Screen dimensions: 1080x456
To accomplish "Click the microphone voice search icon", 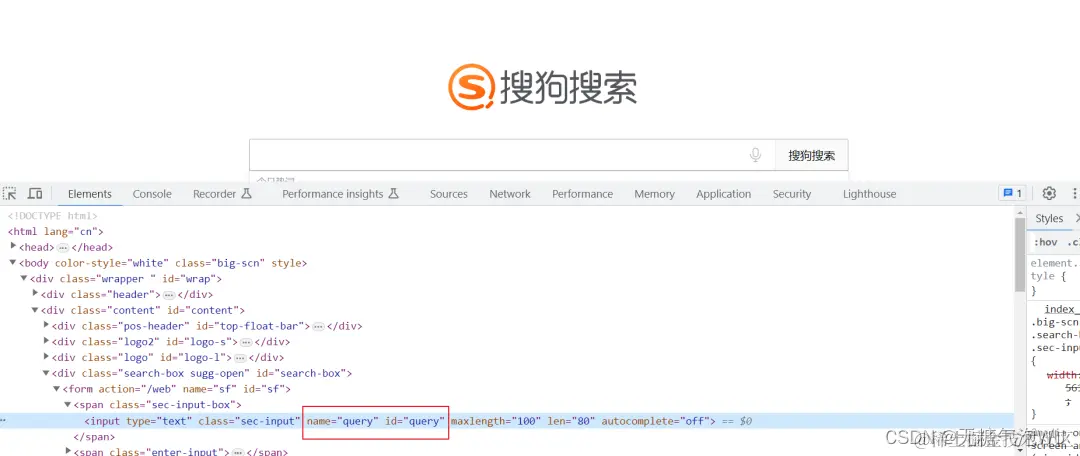I will 756,155.
